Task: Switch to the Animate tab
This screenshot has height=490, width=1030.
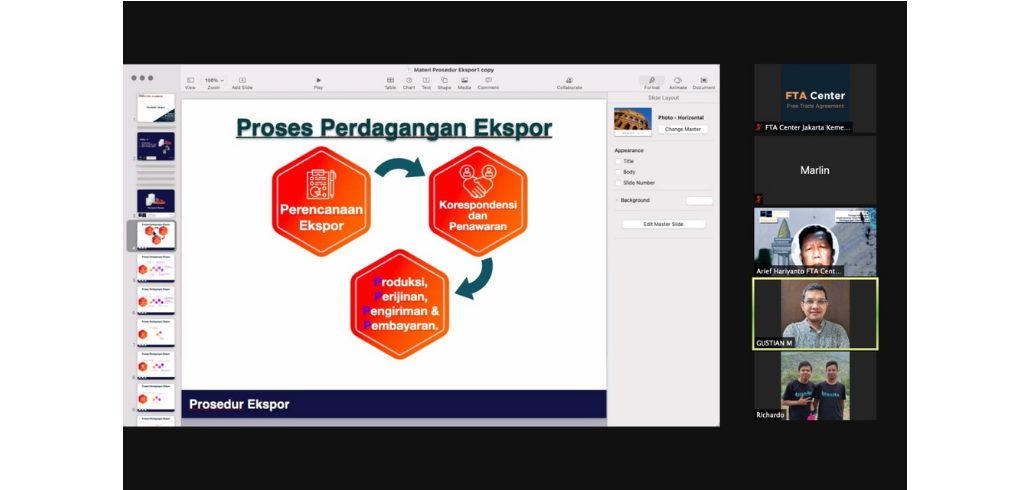Action: [678, 81]
